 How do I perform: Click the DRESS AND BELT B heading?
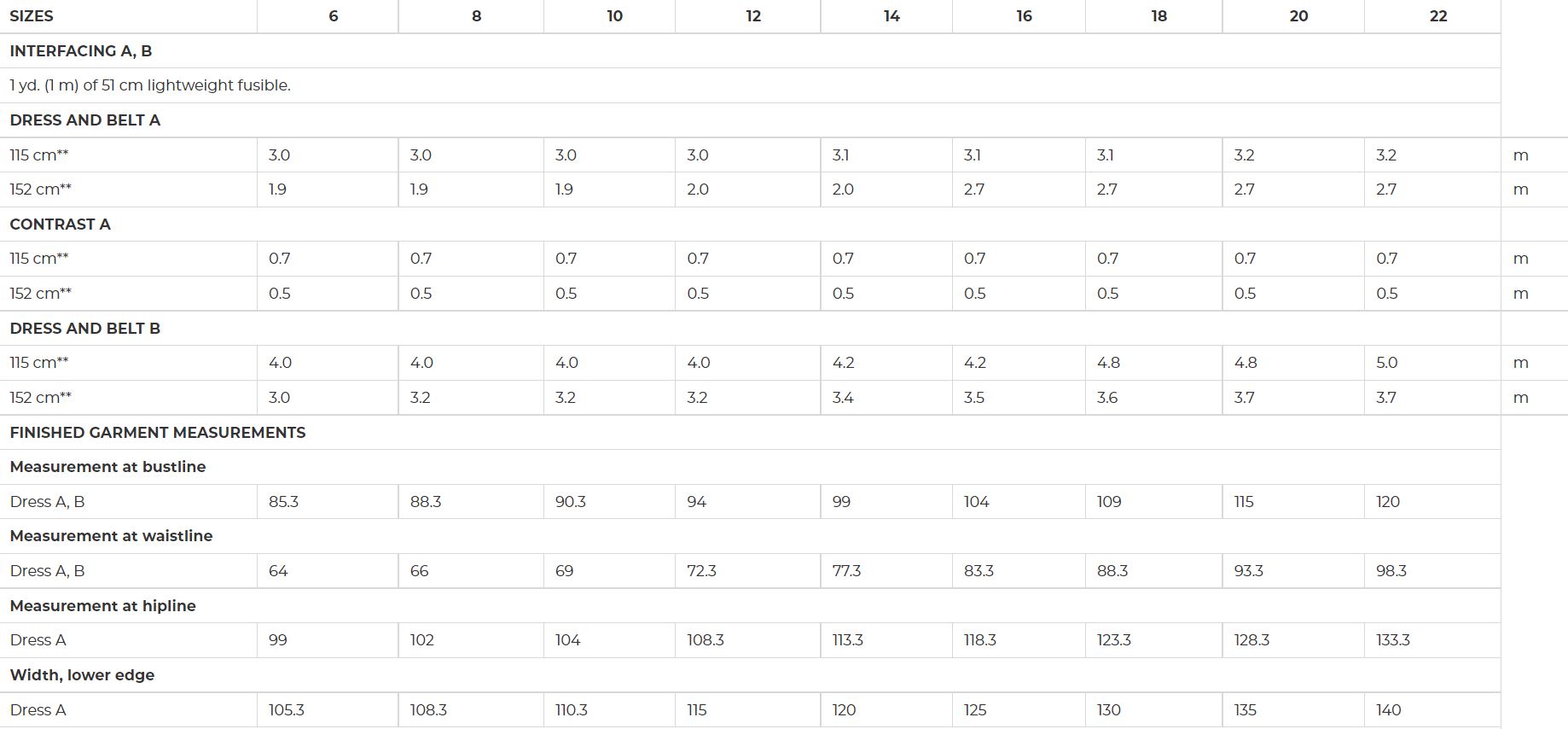85,329
